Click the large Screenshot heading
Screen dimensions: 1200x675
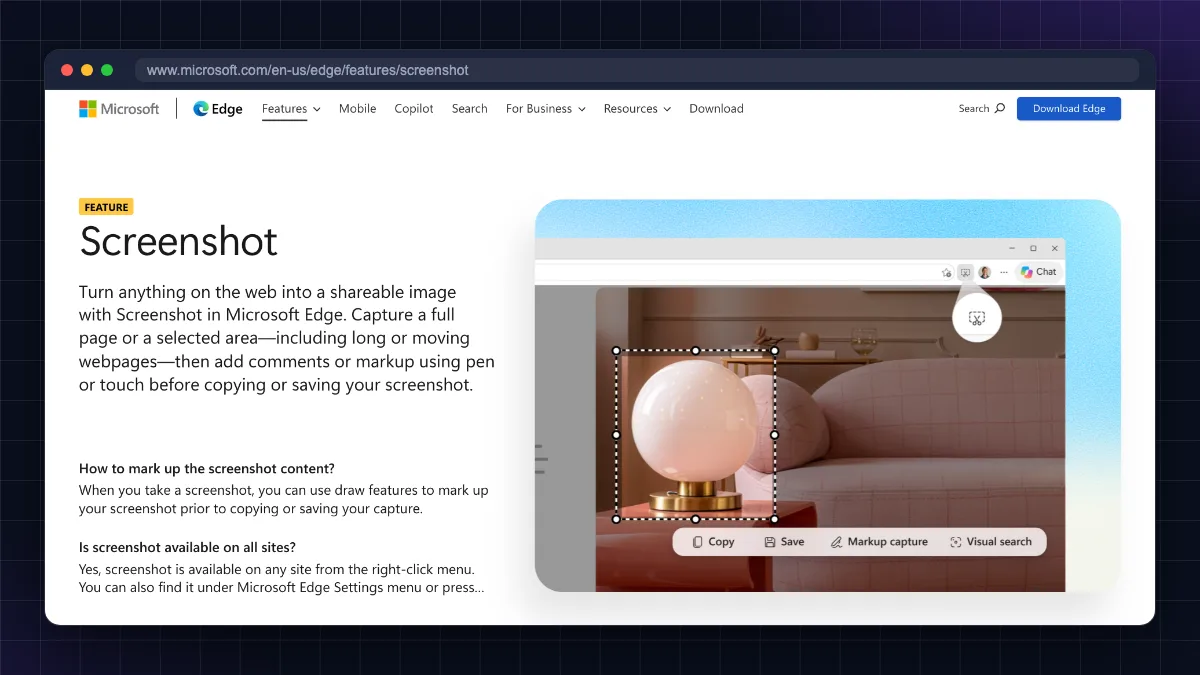point(179,242)
